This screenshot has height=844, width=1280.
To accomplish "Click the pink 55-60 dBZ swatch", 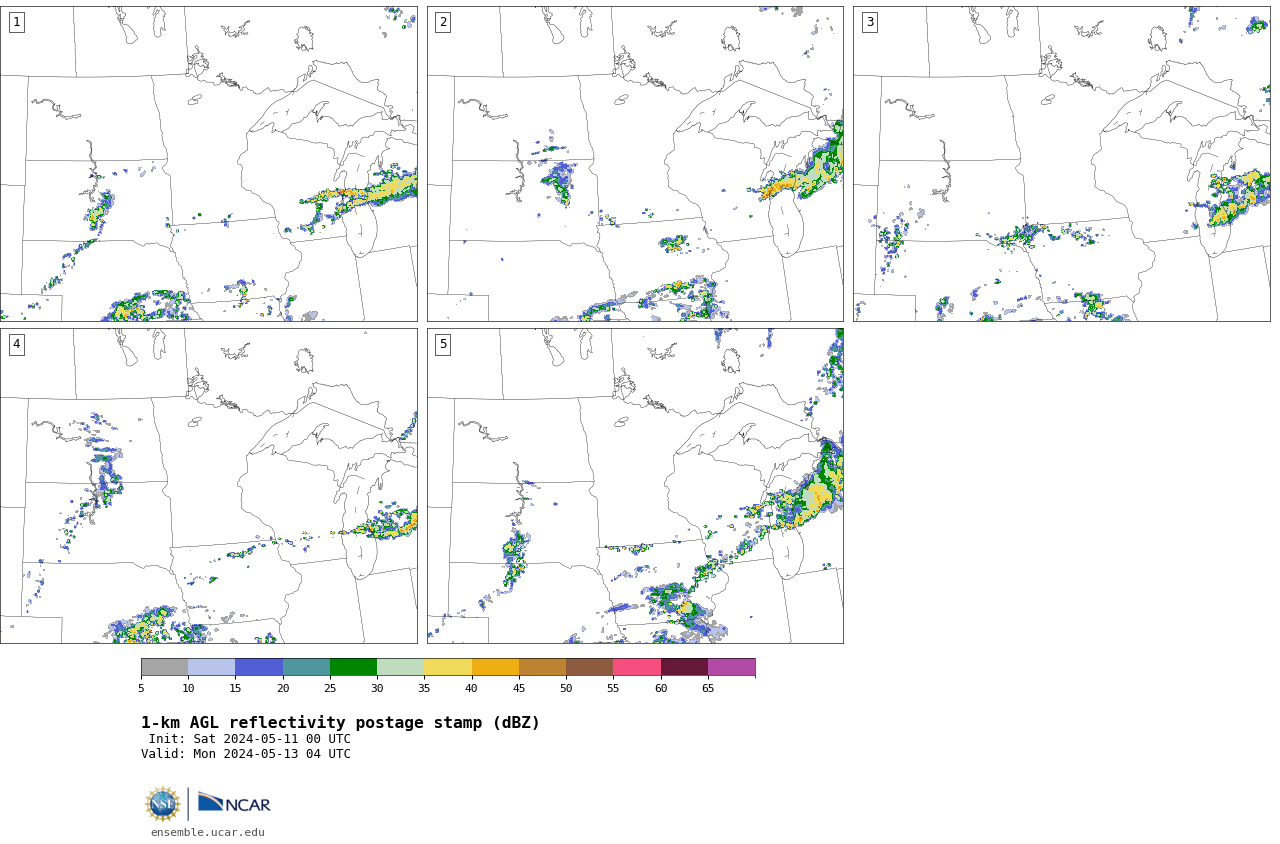I will pos(637,667).
